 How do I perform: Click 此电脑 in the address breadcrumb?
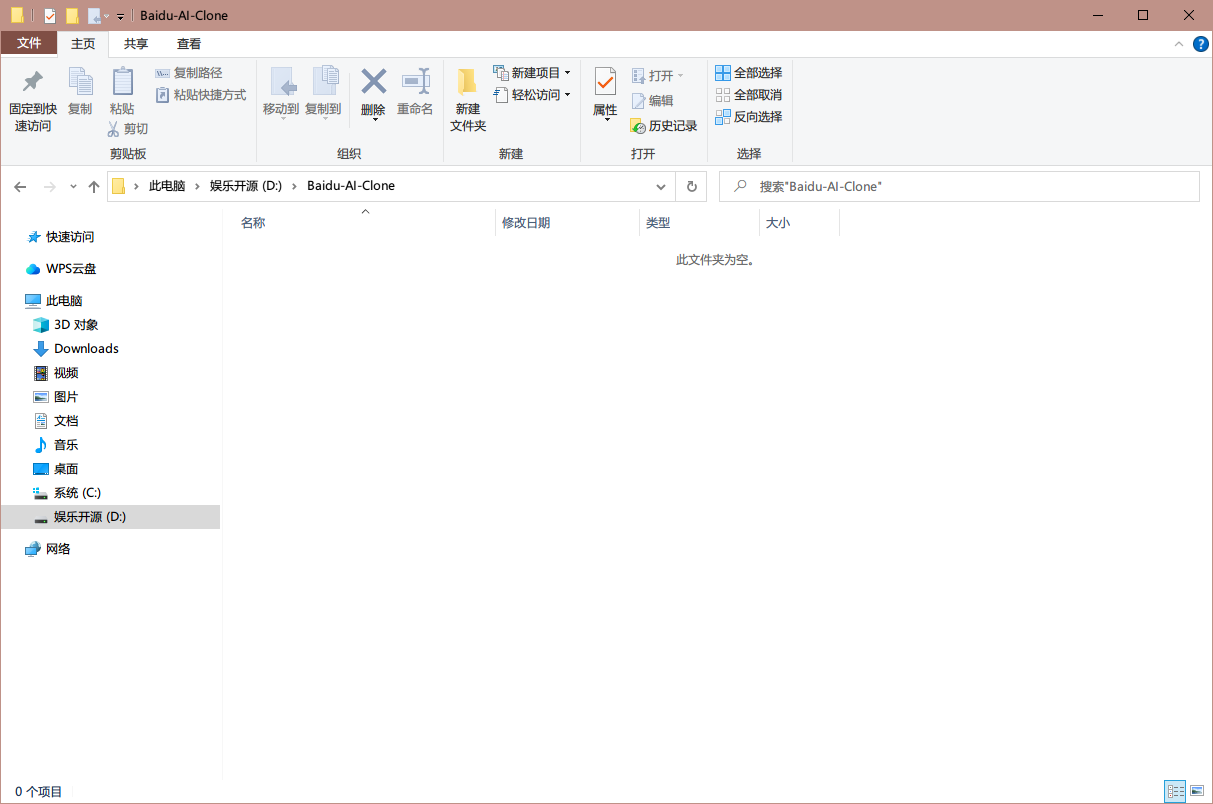(x=167, y=186)
